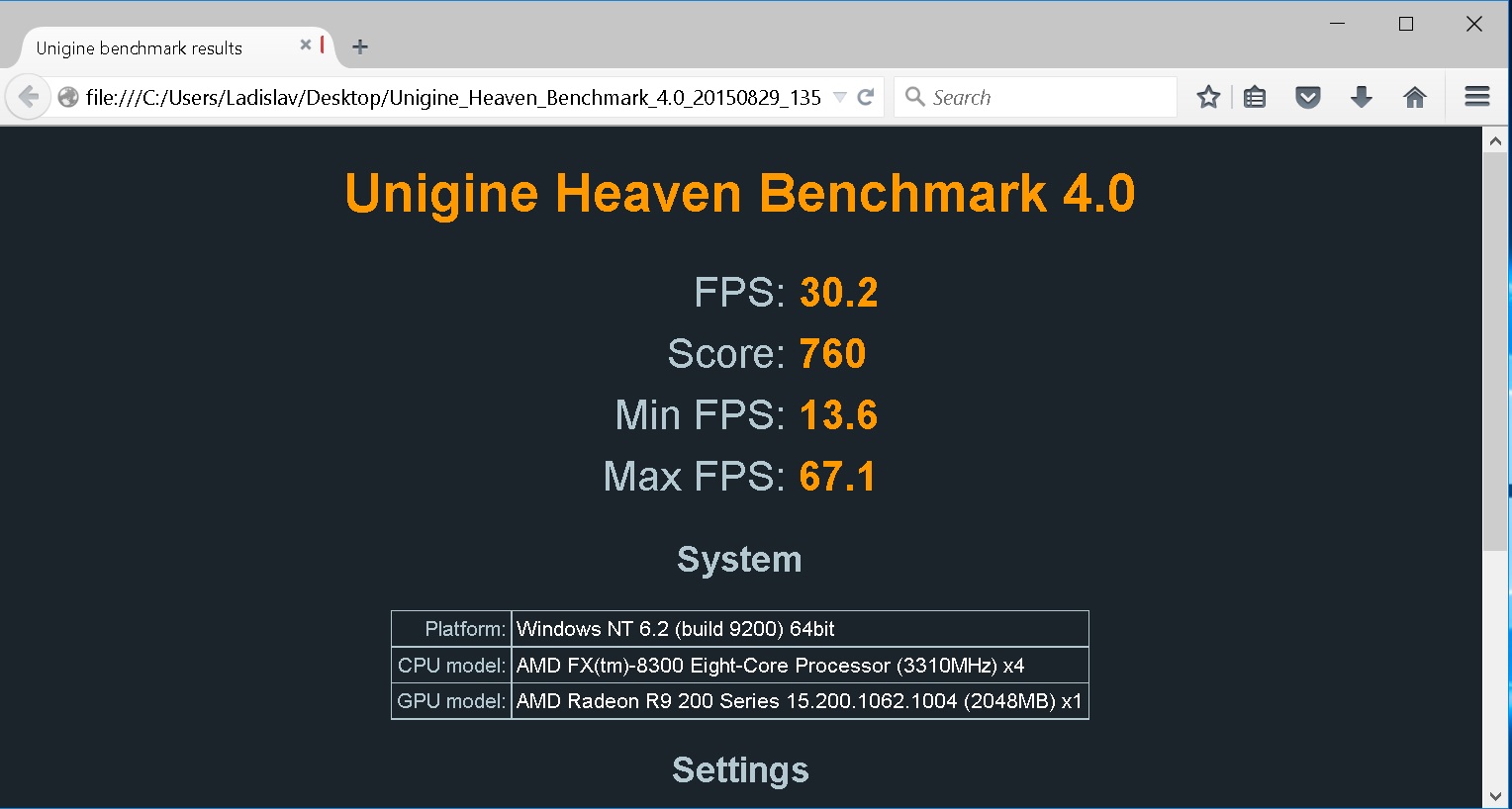Close the browser window
1512x809 pixels.
pyautogui.click(x=1474, y=24)
